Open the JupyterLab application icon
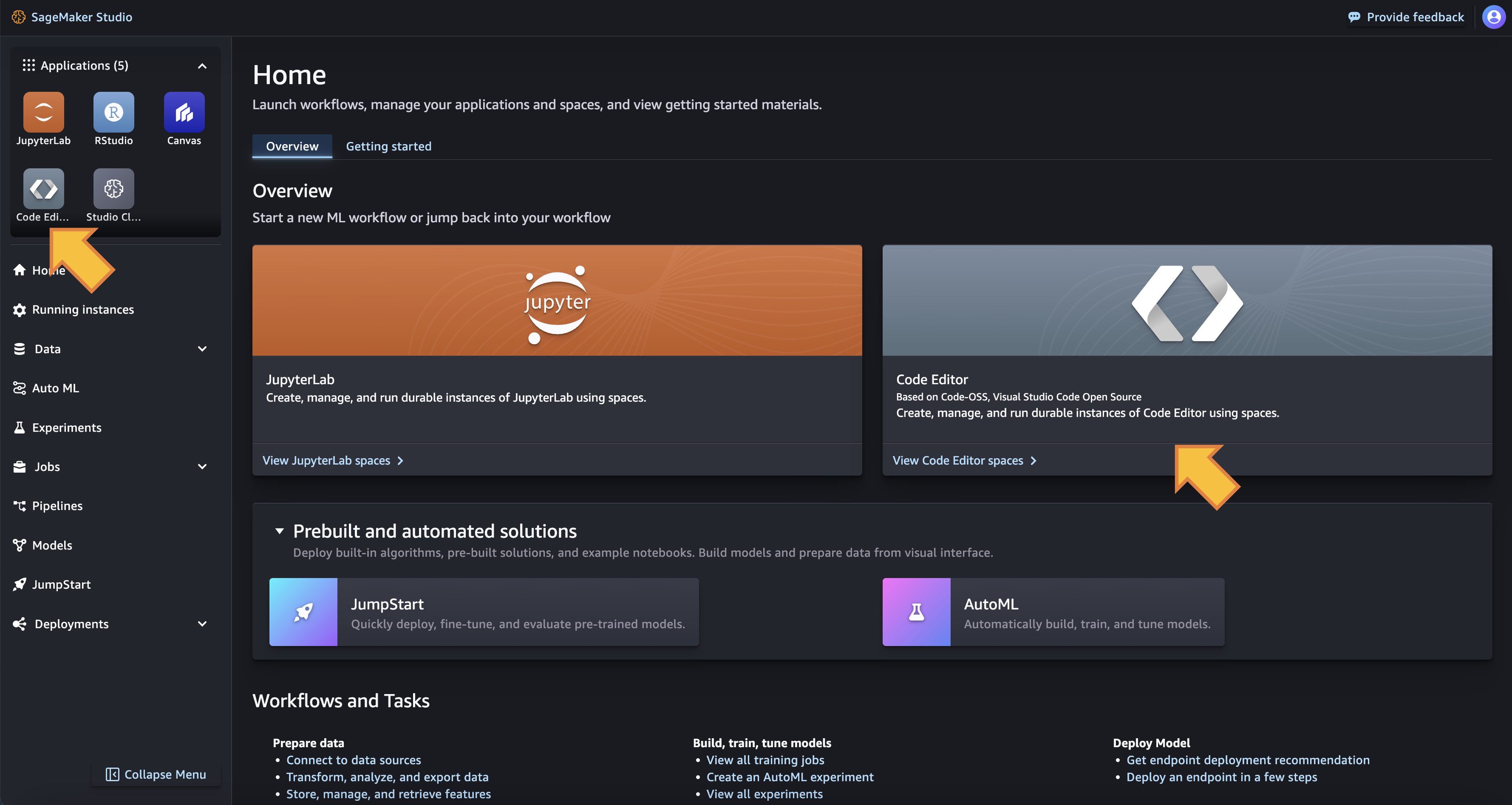This screenshot has width=1512, height=805. [x=44, y=112]
